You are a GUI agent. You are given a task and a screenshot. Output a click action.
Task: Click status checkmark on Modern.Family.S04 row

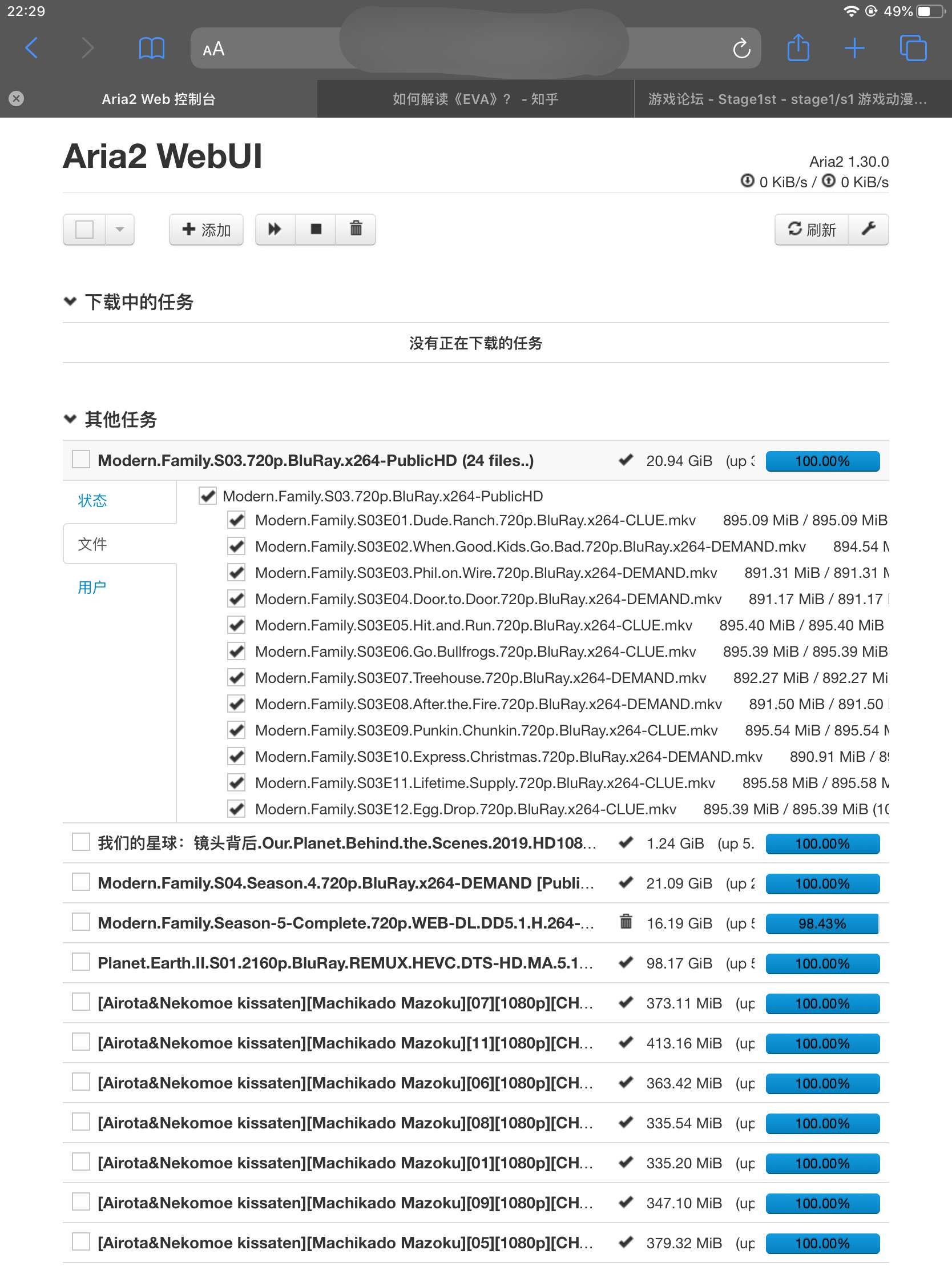pyautogui.click(x=626, y=882)
